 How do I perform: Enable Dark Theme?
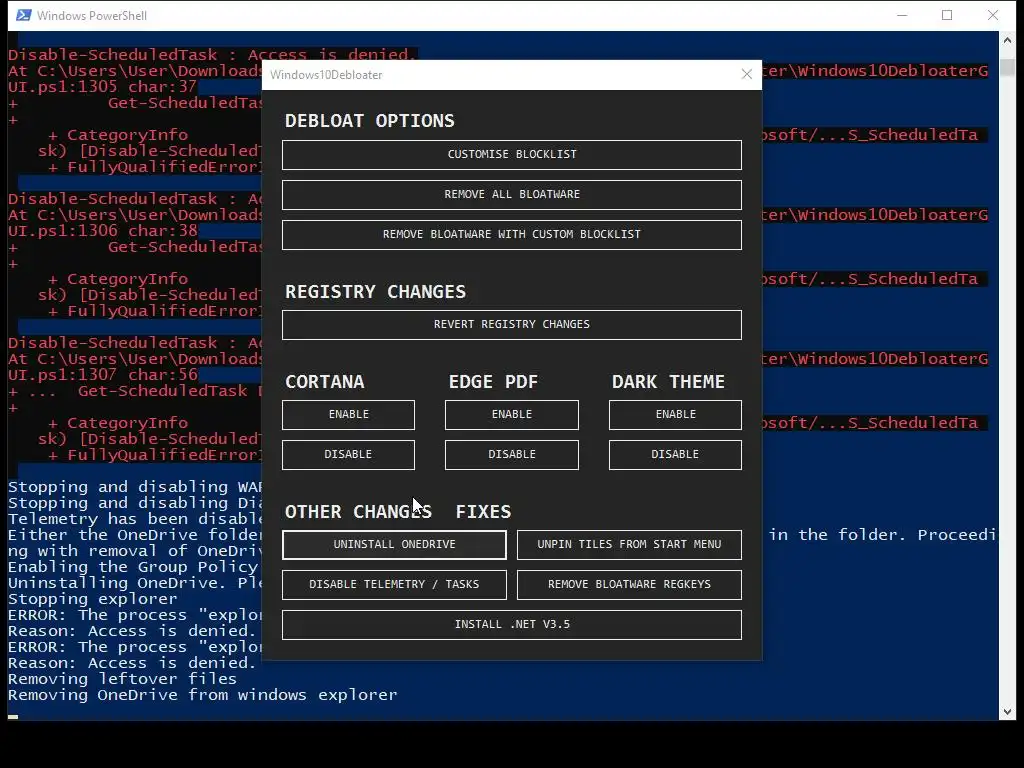[675, 415]
